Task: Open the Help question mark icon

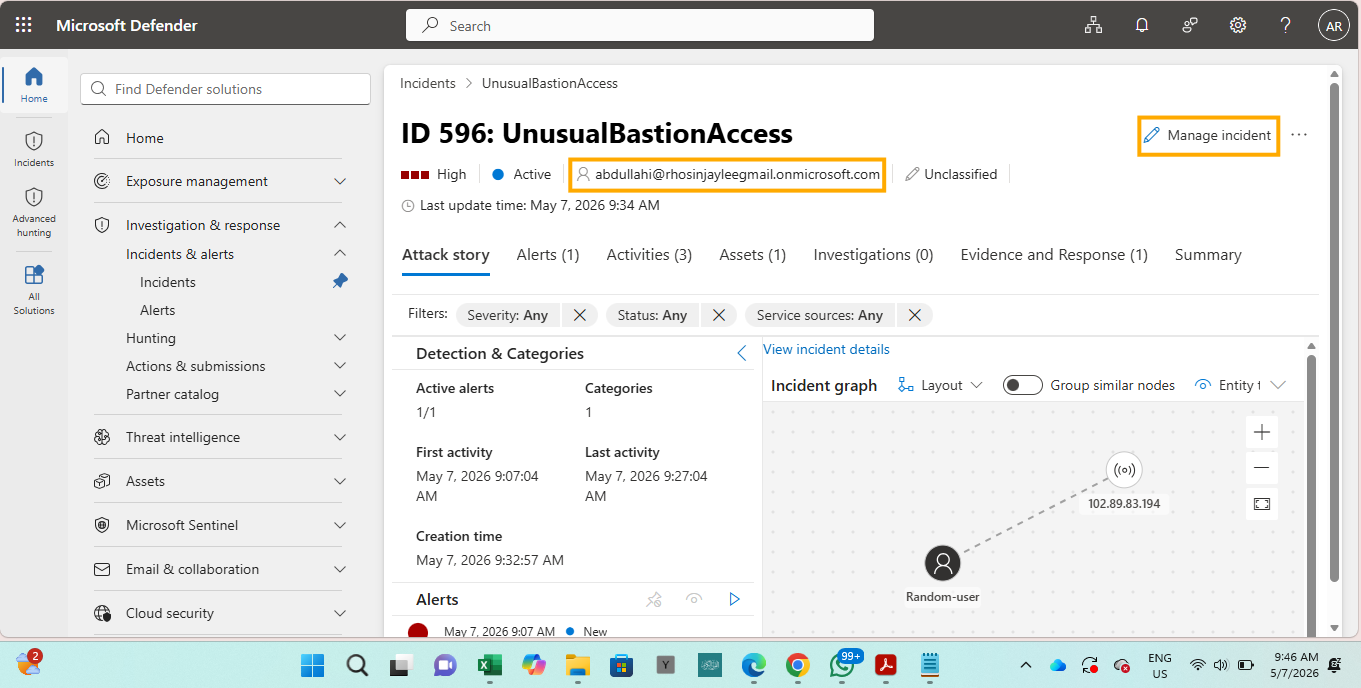Action: (1286, 26)
